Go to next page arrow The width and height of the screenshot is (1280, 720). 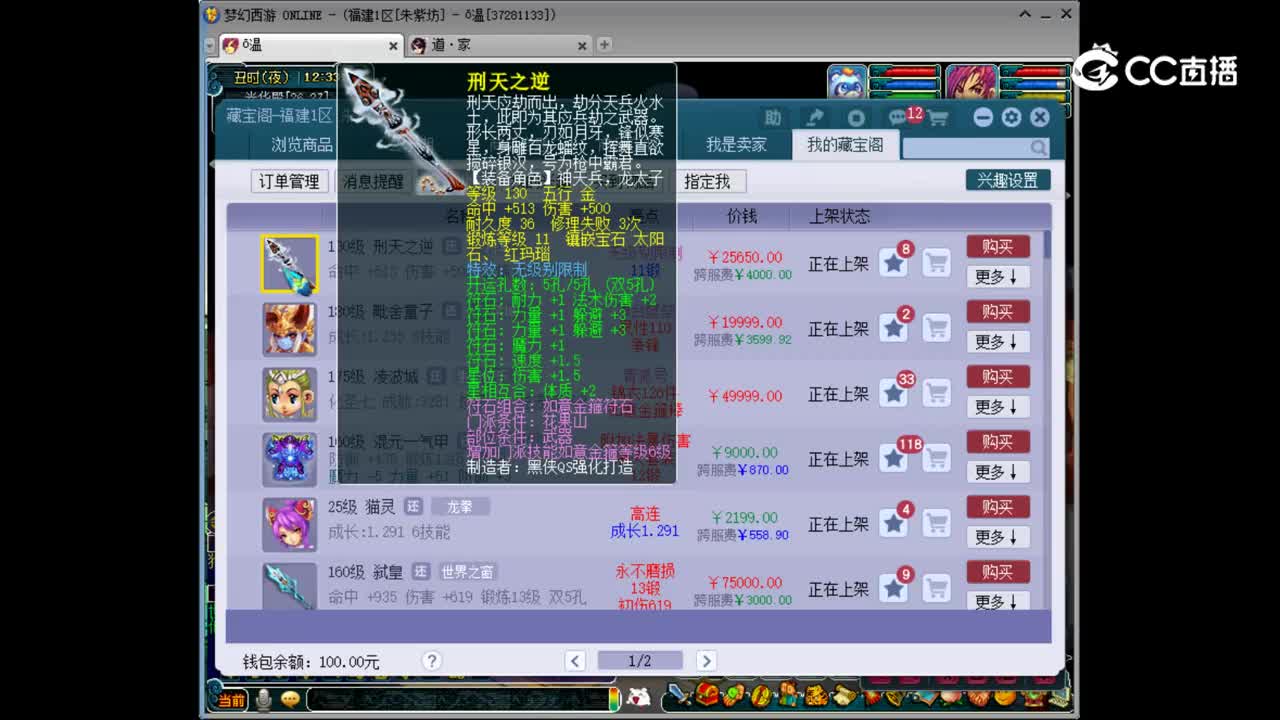[x=706, y=661]
